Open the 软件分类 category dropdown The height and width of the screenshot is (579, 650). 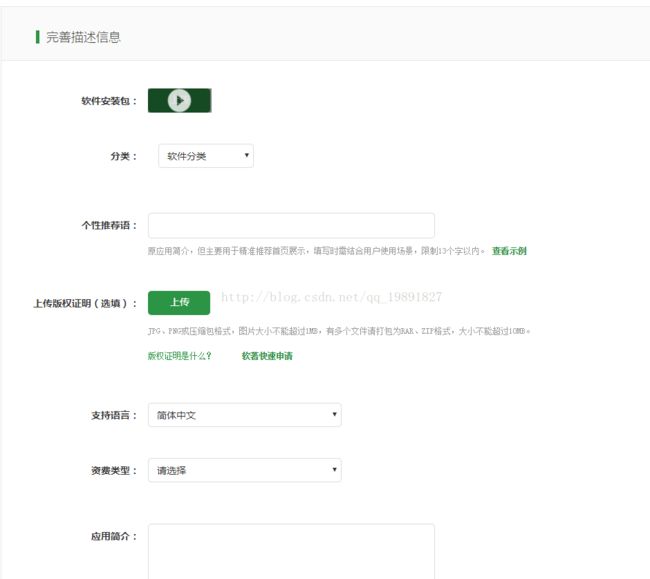(206, 156)
